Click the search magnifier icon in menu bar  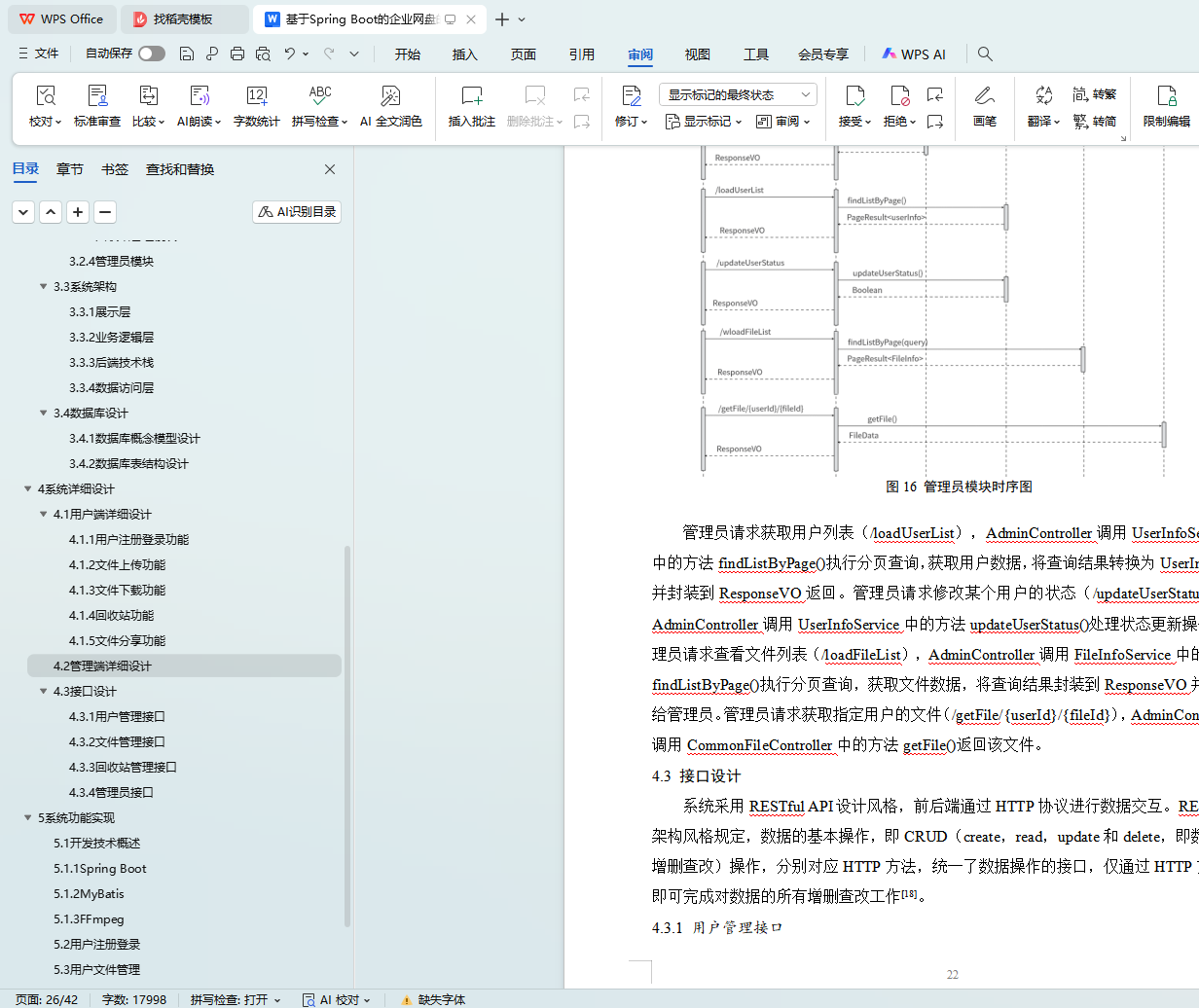pos(985,54)
